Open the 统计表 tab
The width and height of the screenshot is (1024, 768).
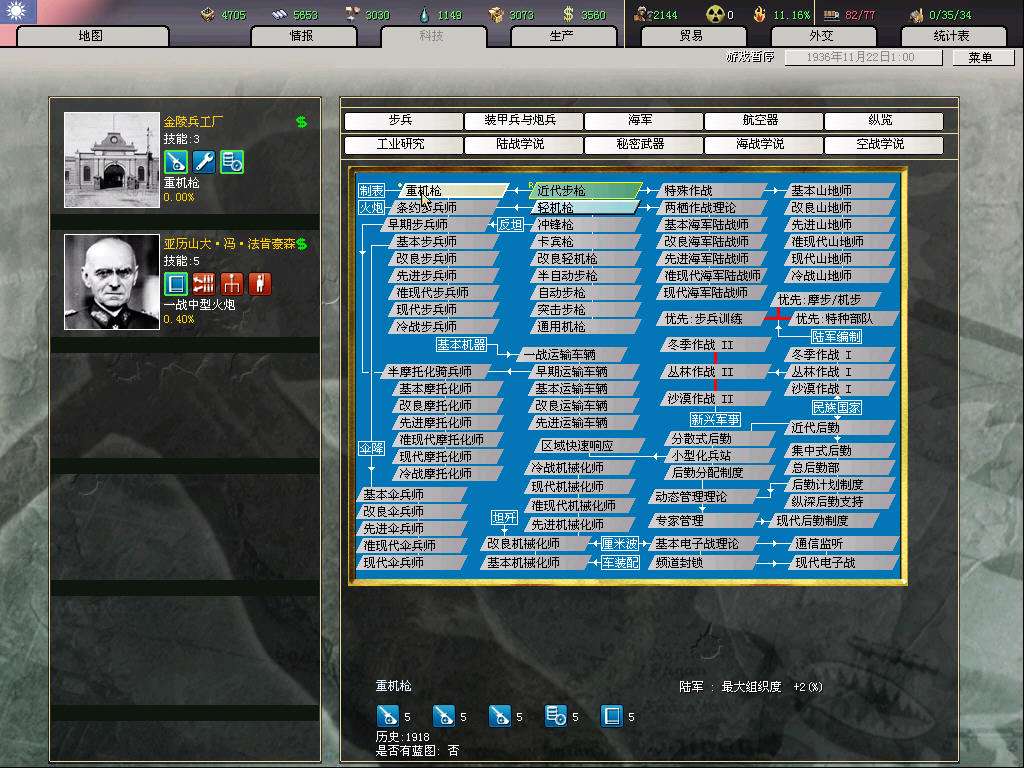(950, 36)
